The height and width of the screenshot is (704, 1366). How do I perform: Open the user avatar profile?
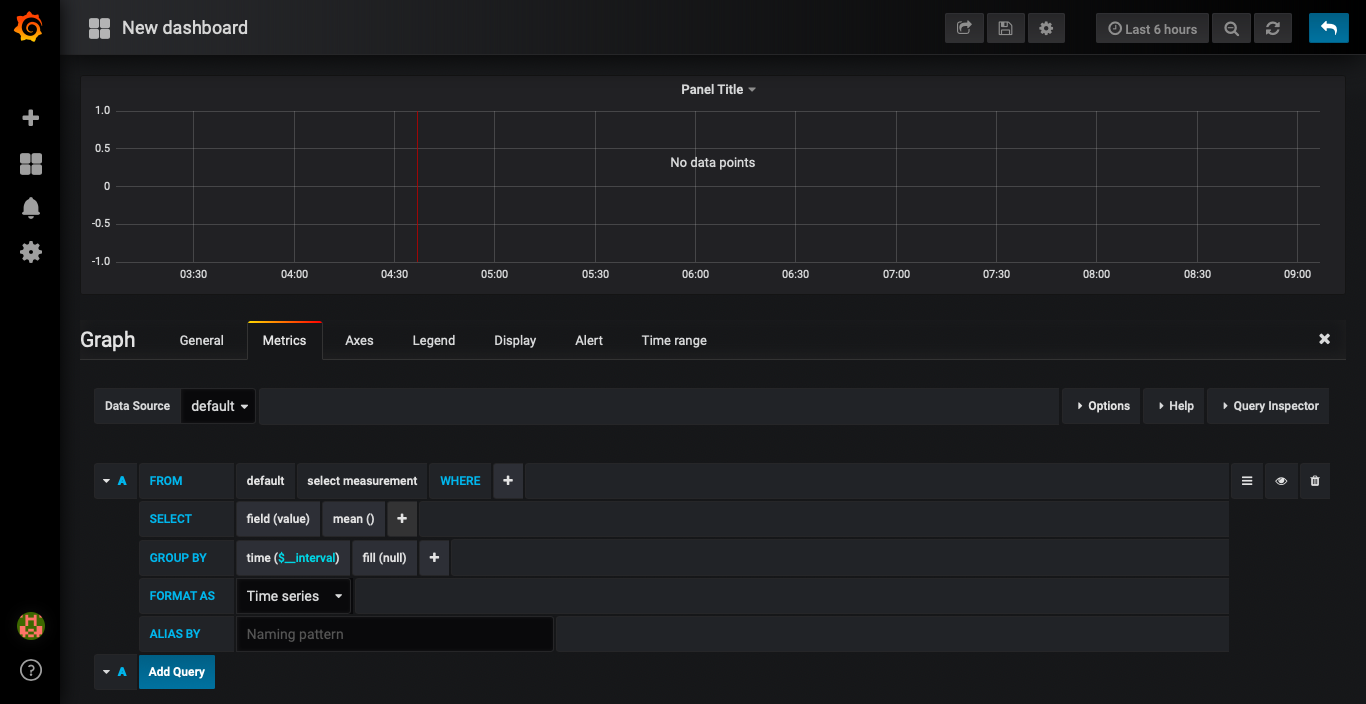click(30, 626)
